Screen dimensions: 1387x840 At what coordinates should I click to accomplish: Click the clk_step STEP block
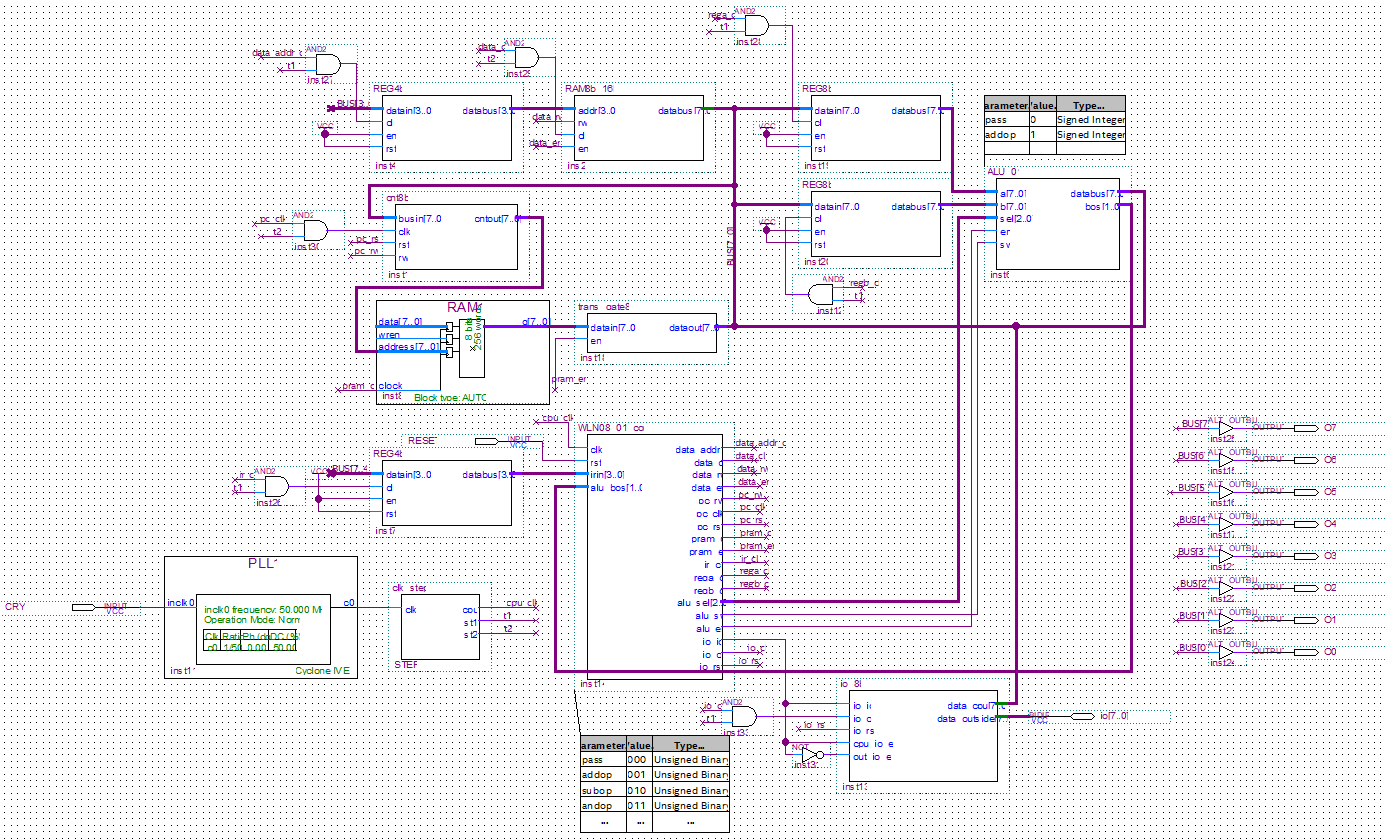tap(440, 627)
